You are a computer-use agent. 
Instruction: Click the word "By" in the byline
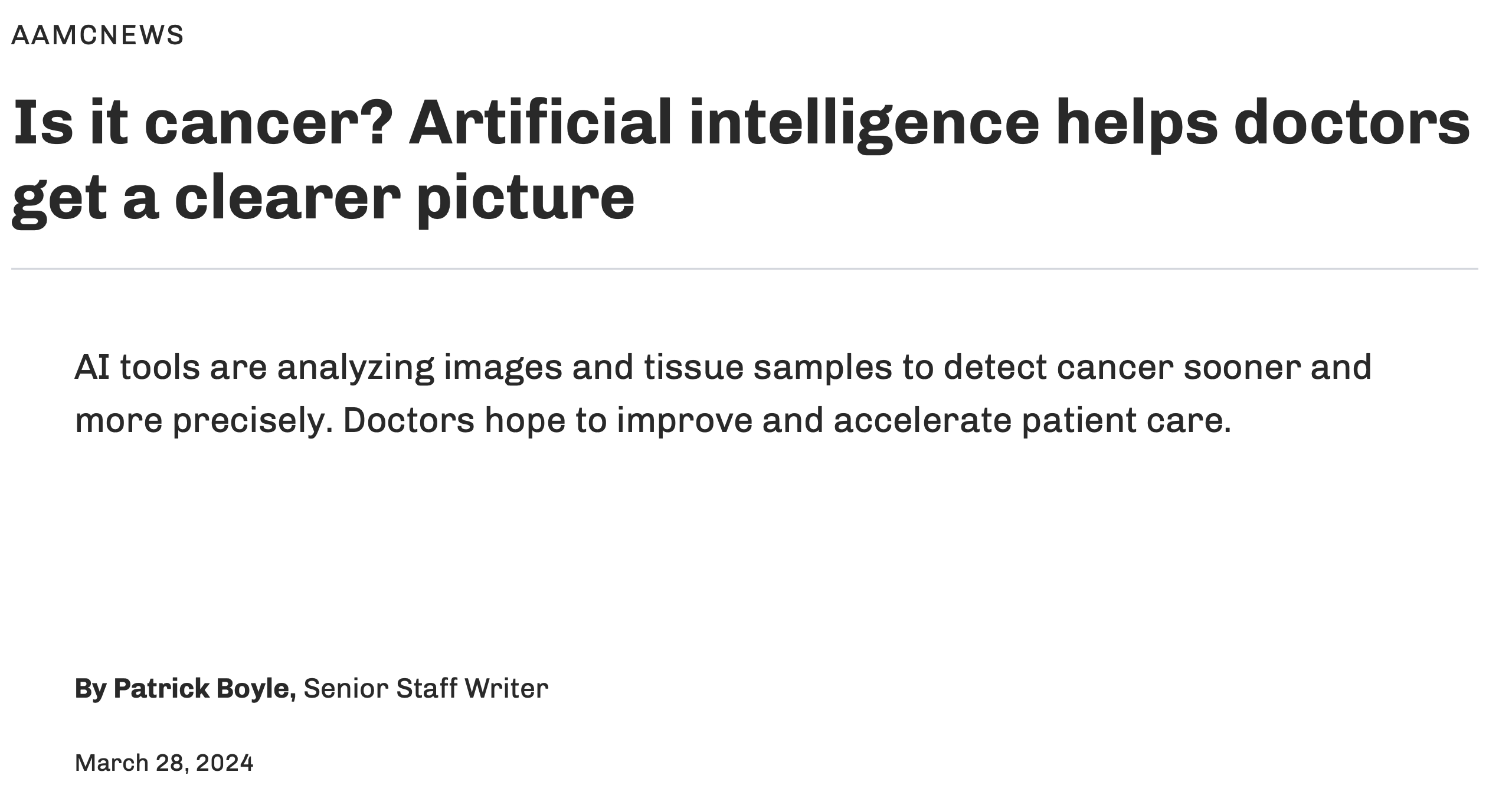tap(90, 688)
